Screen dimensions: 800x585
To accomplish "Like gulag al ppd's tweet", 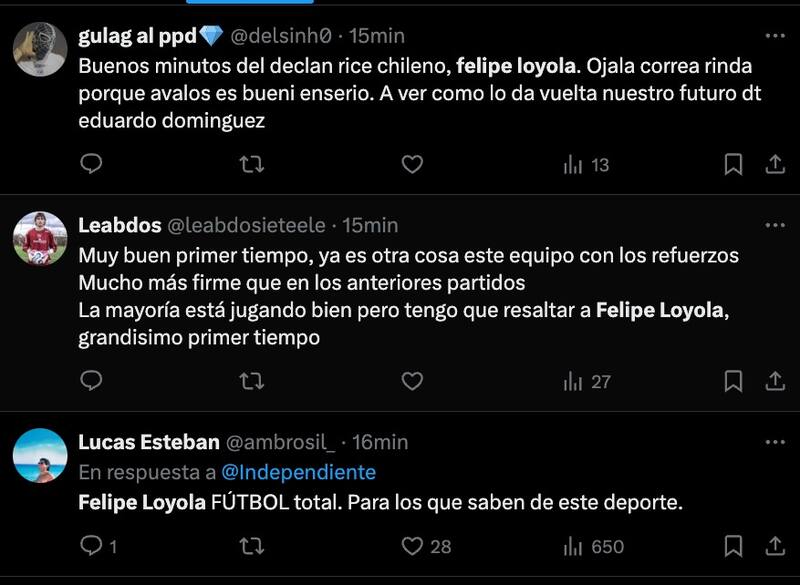I will click(x=412, y=164).
